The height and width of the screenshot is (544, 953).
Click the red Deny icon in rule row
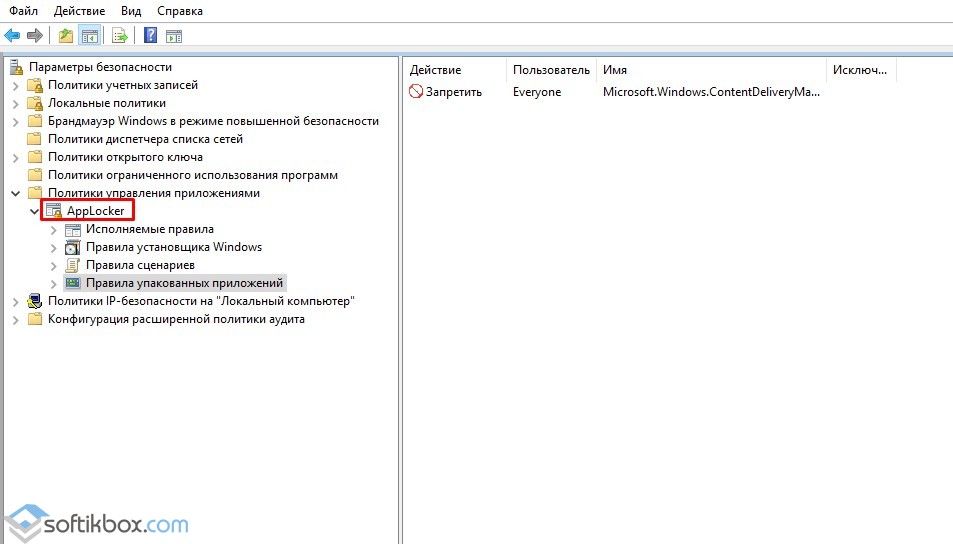416,92
